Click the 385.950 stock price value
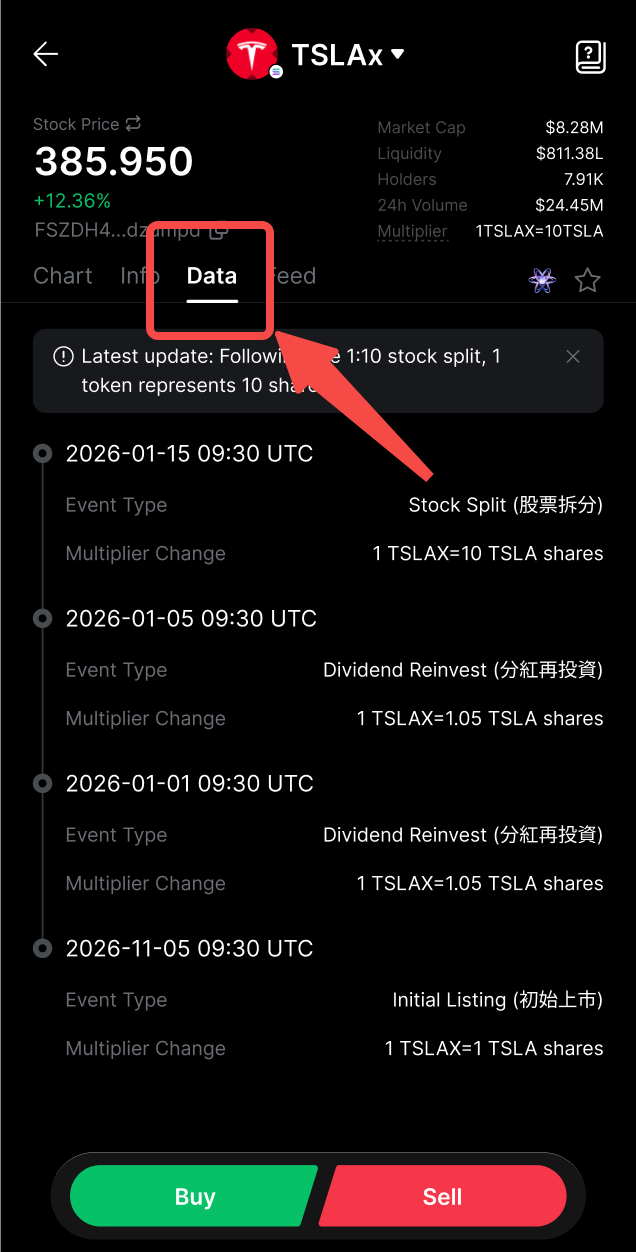636x1252 pixels. pyautogui.click(x=114, y=162)
